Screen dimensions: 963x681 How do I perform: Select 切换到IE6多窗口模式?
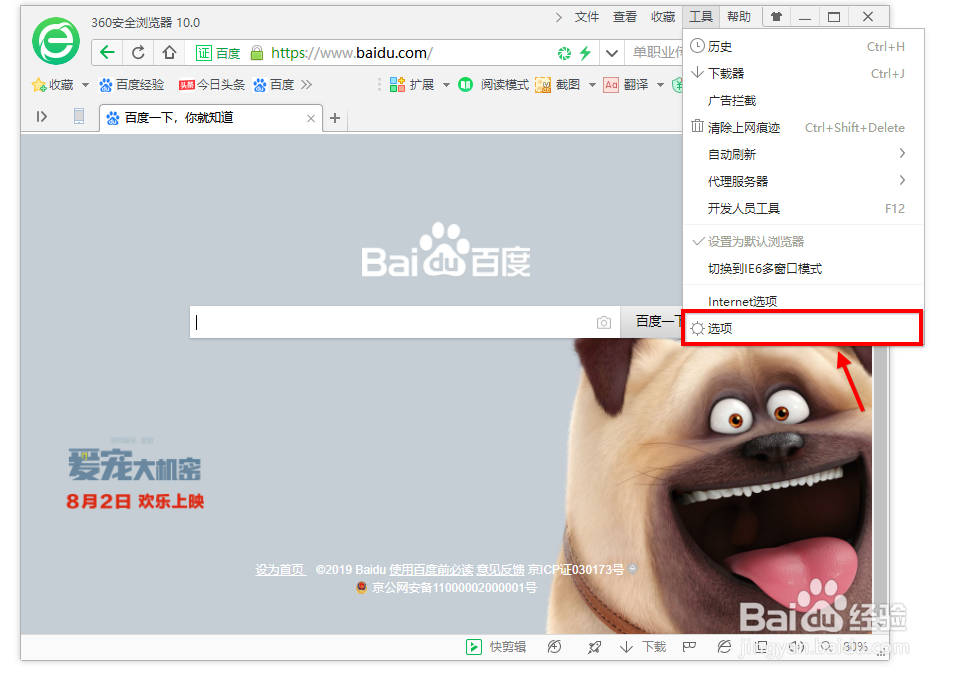click(x=803, y=269)
